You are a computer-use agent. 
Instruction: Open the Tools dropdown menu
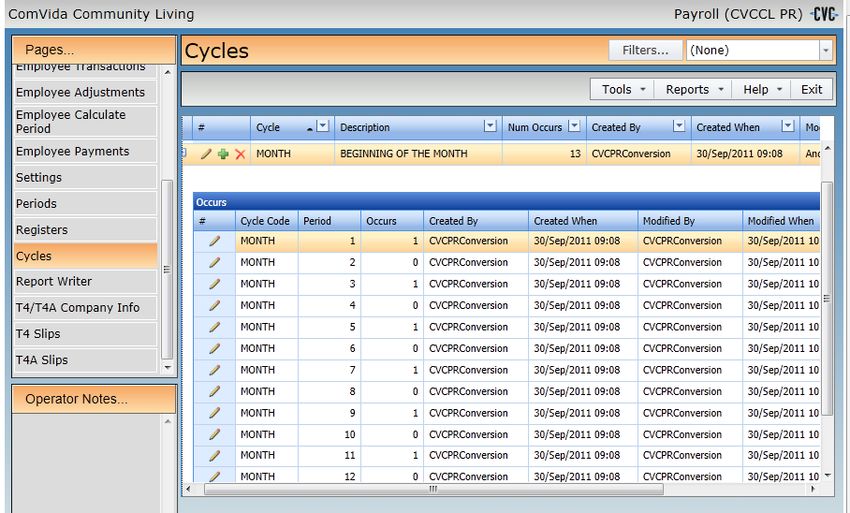coord(622,89)
